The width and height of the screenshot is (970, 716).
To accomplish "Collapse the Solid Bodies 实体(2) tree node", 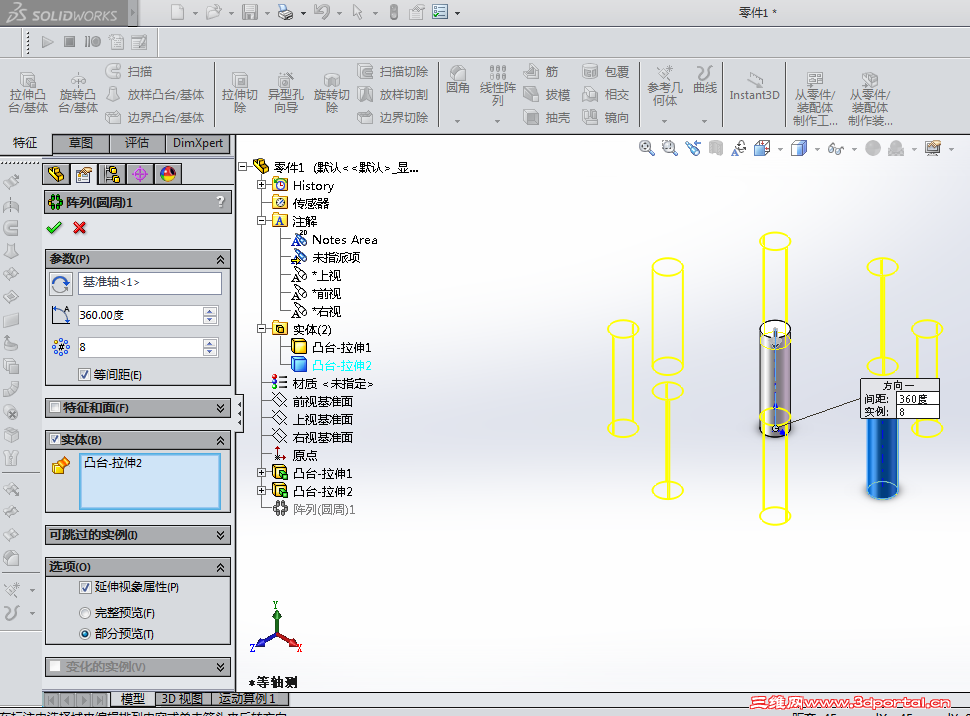I will 262,329.
